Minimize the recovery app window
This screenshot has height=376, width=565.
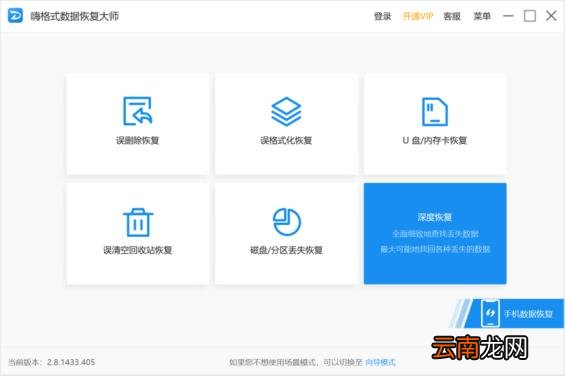pyautogui.click(x=508, y=16)
